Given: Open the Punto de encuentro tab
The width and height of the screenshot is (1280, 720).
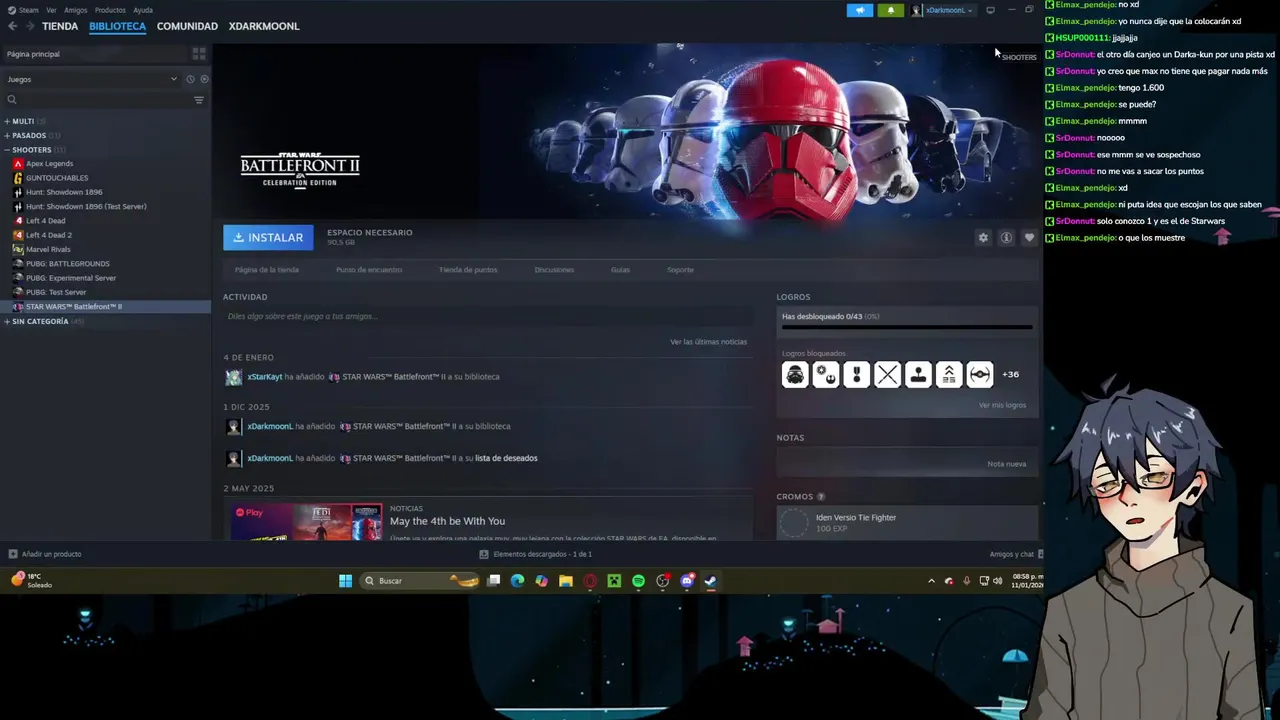Looking at the screenshot, I should coord(369,270).
